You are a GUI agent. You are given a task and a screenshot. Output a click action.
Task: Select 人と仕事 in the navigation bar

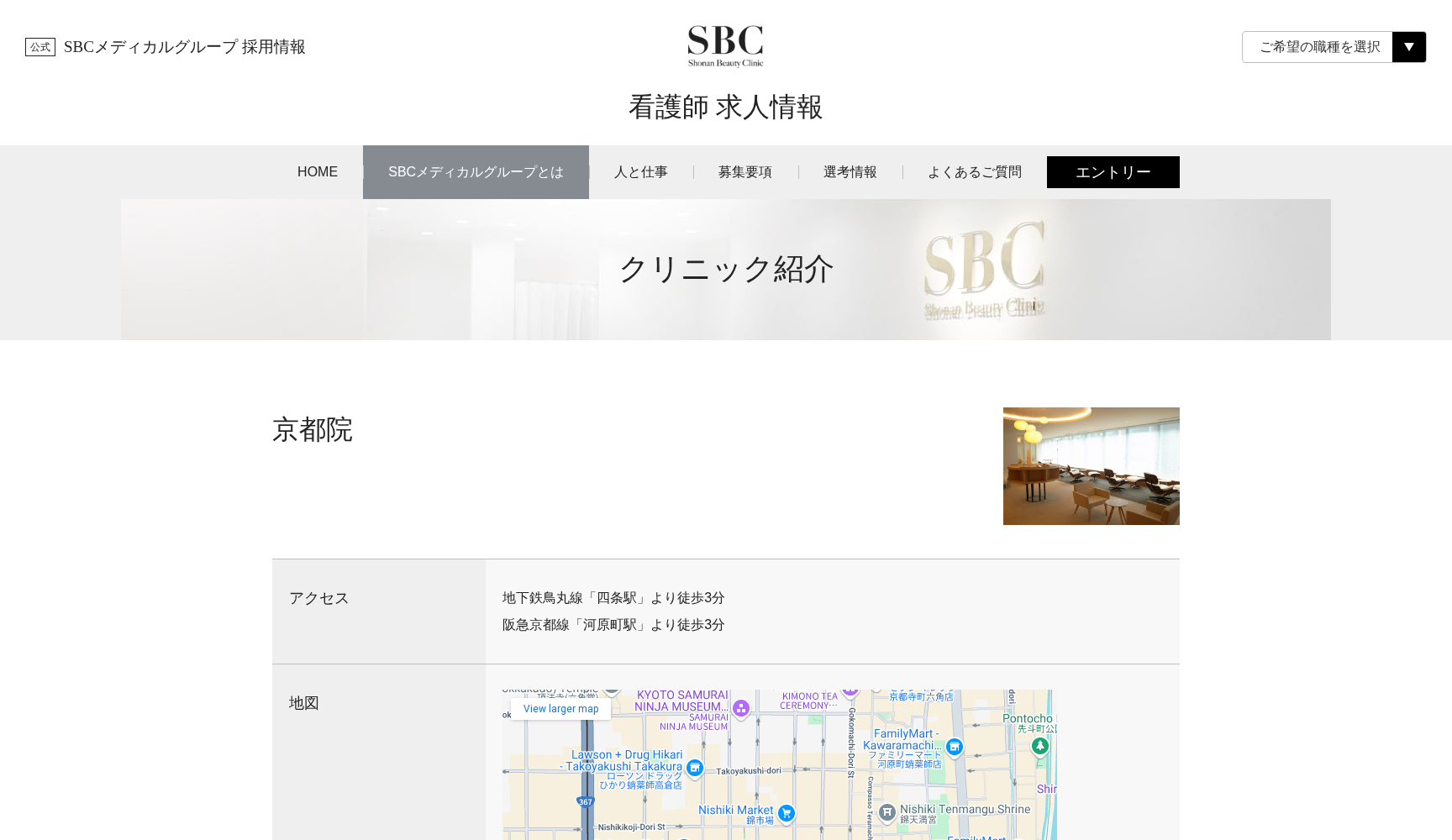pos(640,172)
